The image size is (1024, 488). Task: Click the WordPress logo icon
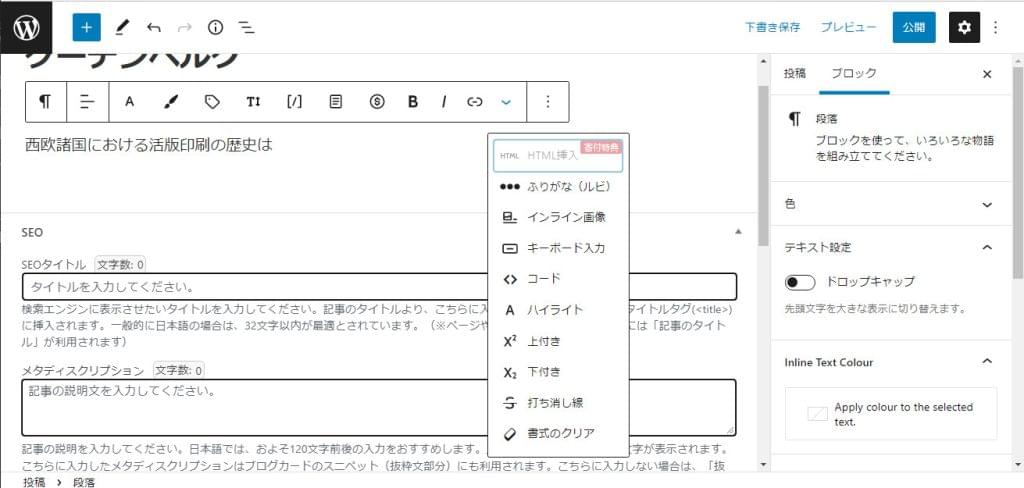pyautogui.click(x=27, y=27)
